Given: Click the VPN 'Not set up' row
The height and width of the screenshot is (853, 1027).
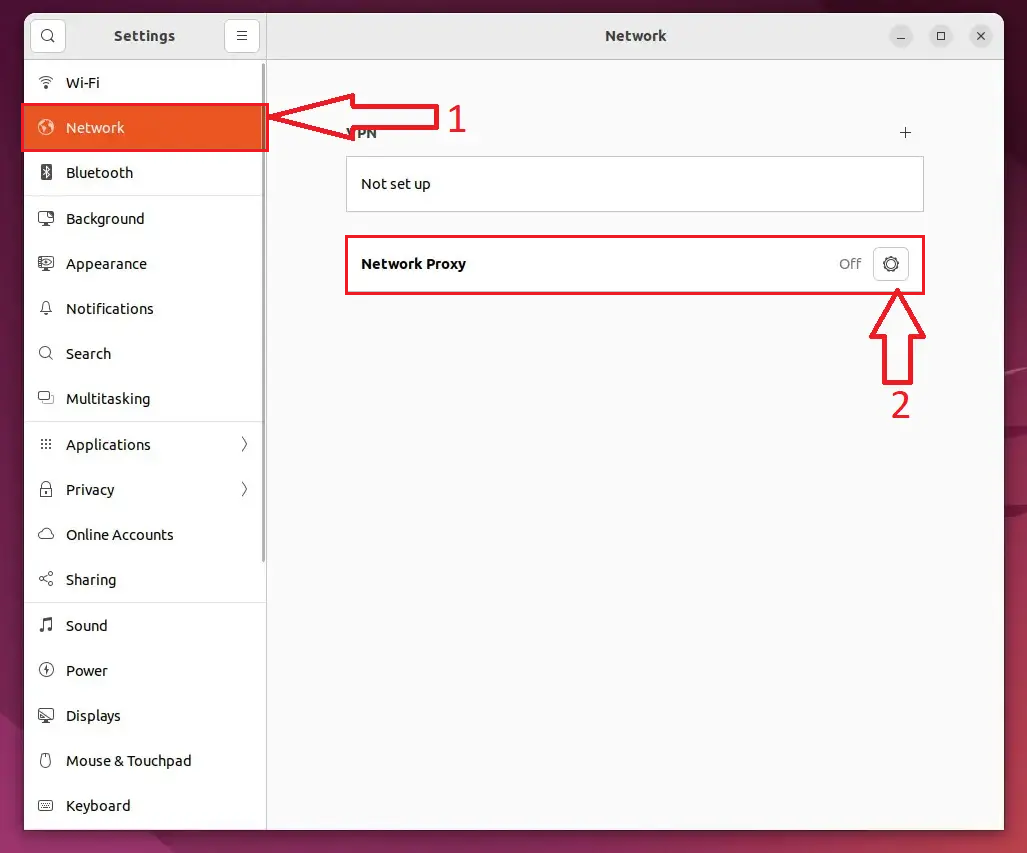Looking at the screenshot, I should [635, 184].
